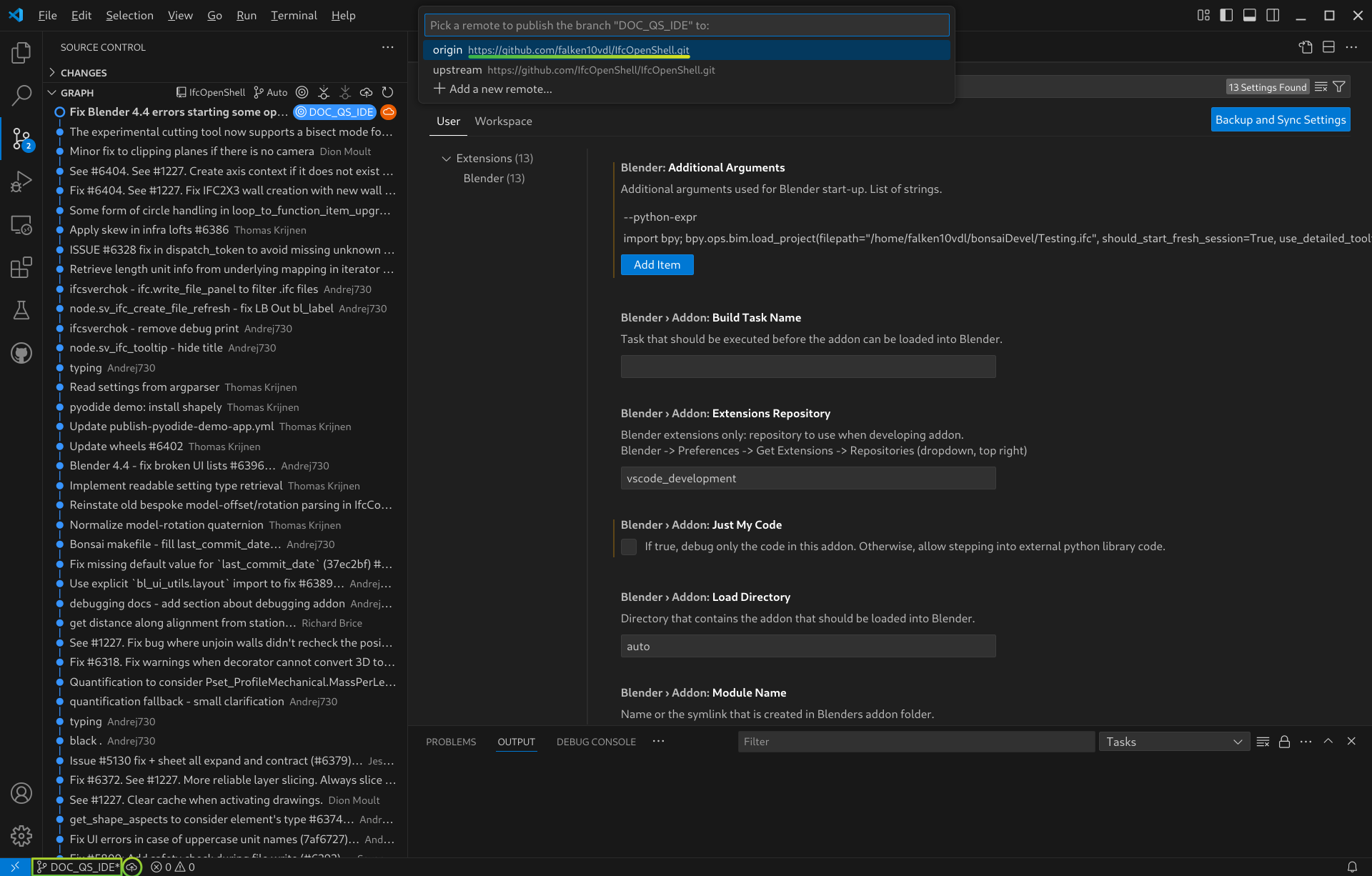Open Source Control more actions ellipsis
The image size is (1372, 876).
point(387,47)
